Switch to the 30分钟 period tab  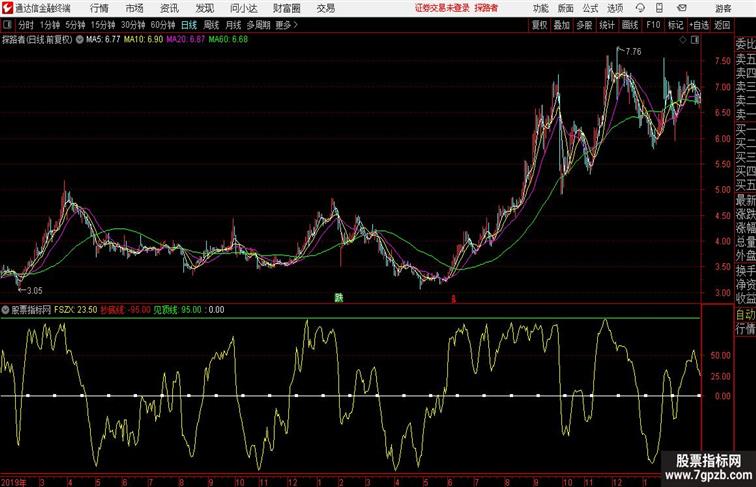[133, 25]
